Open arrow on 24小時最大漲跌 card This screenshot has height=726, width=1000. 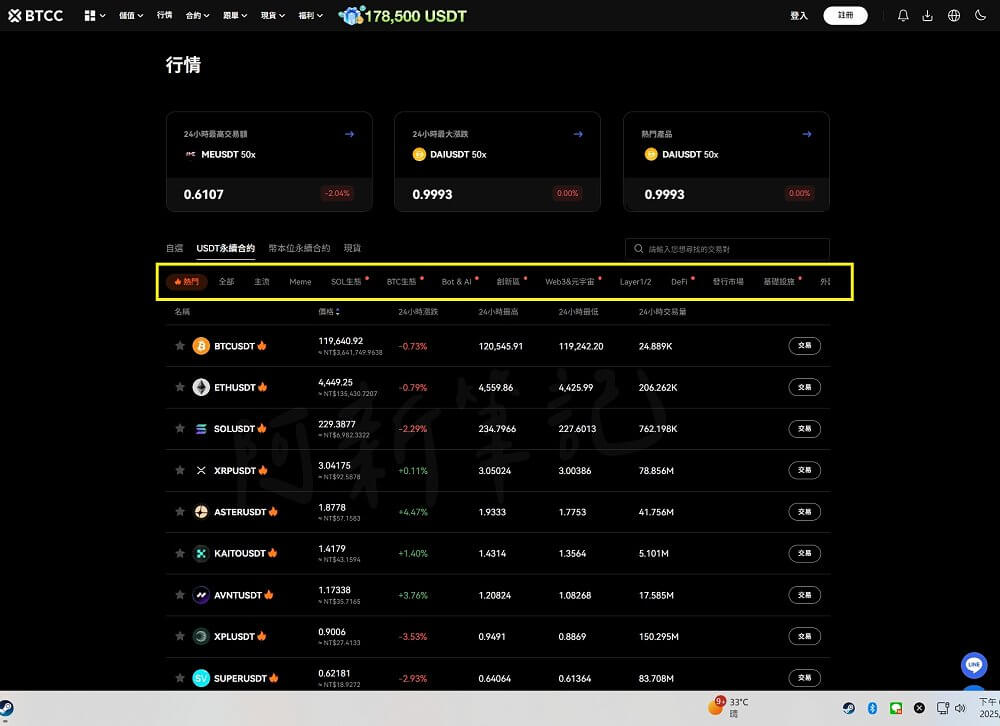(x=578, y=134)
